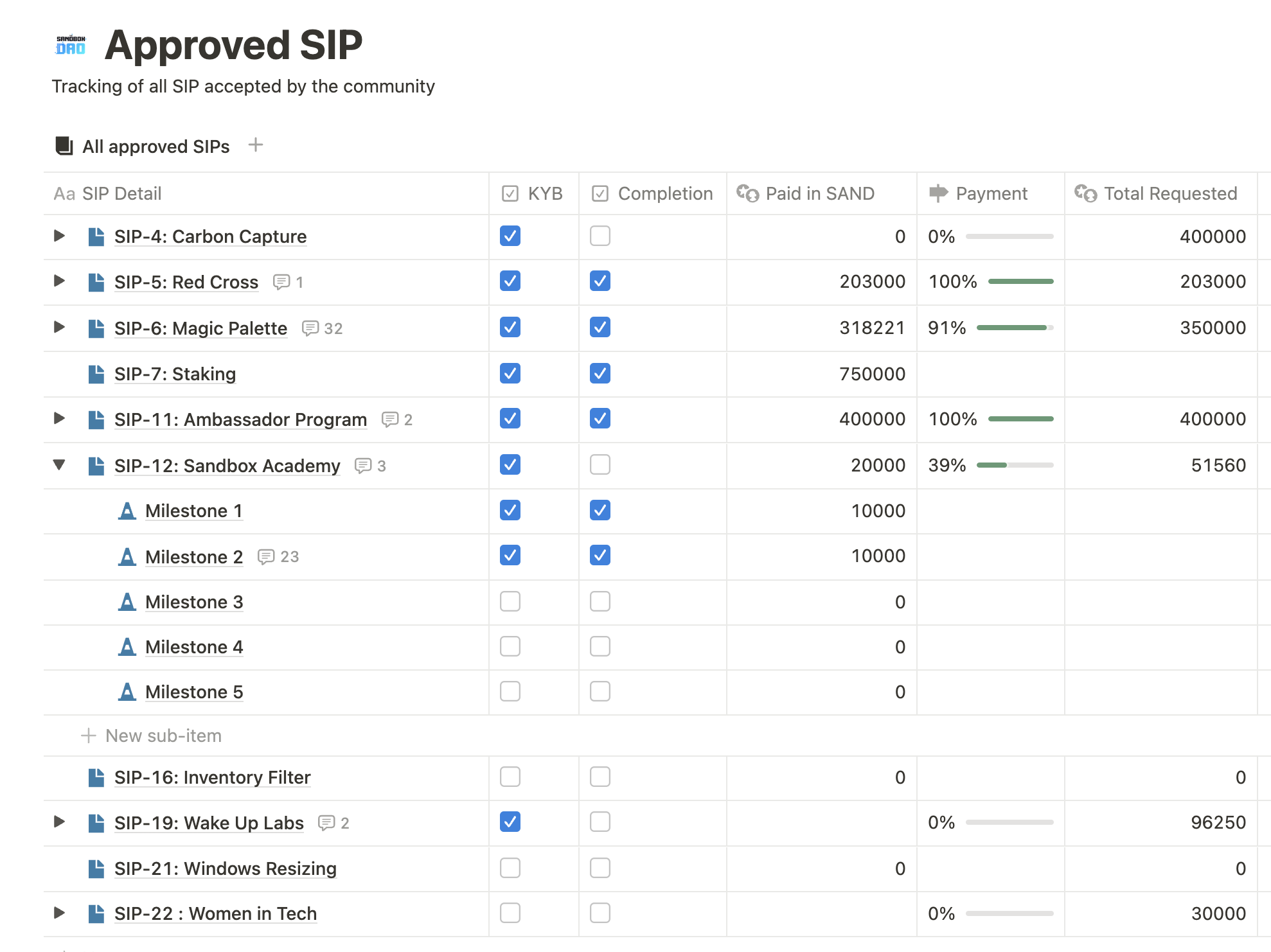1271x952 pixels.
Task: Expand the SIP-4 Carbon Capture row
Action: click(x=59, y=236)
